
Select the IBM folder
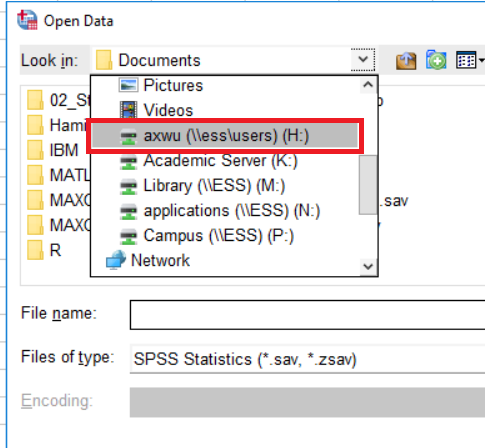point(53,150)
